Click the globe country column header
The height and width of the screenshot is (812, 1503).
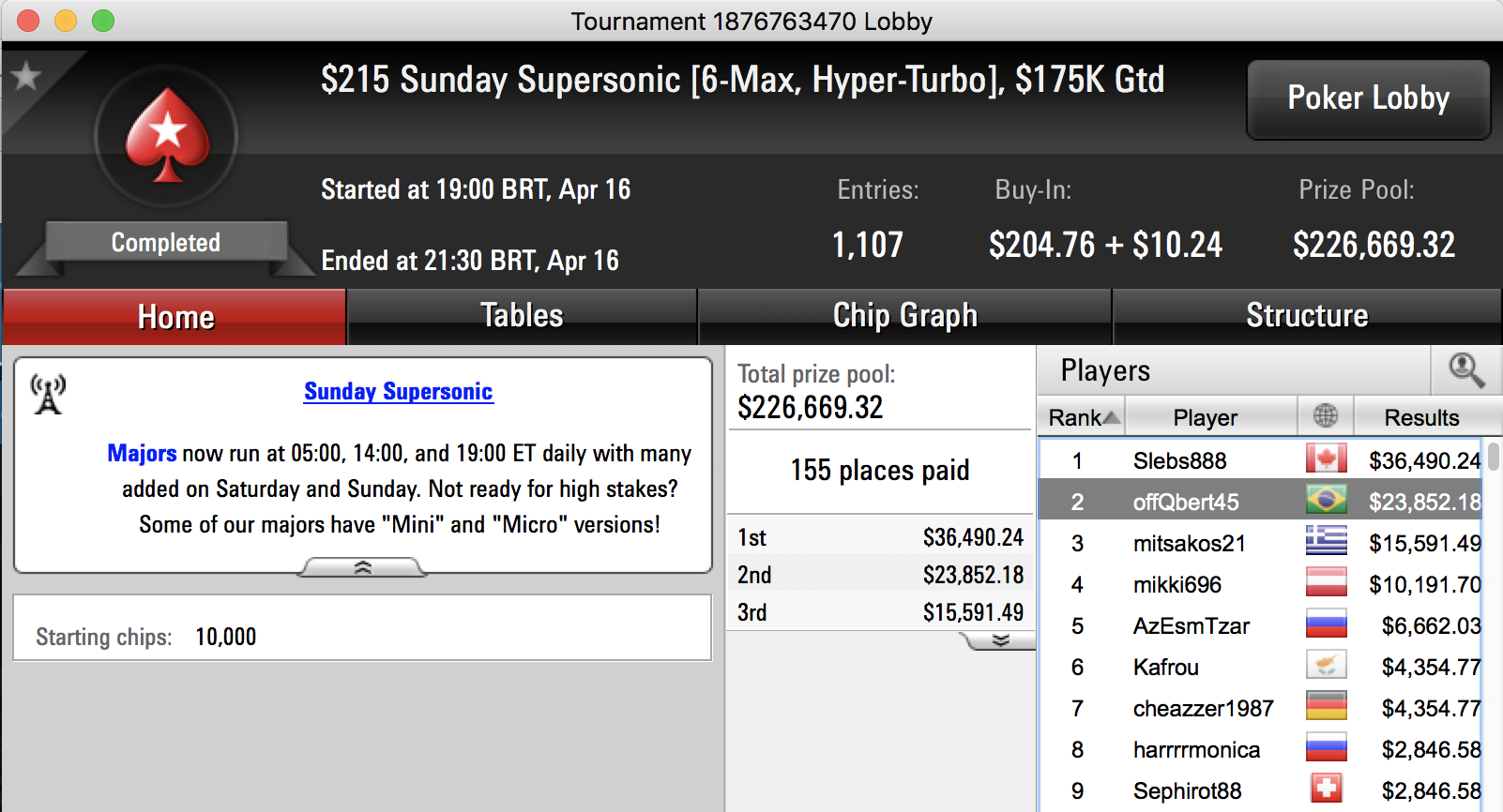coord(1325,416)
